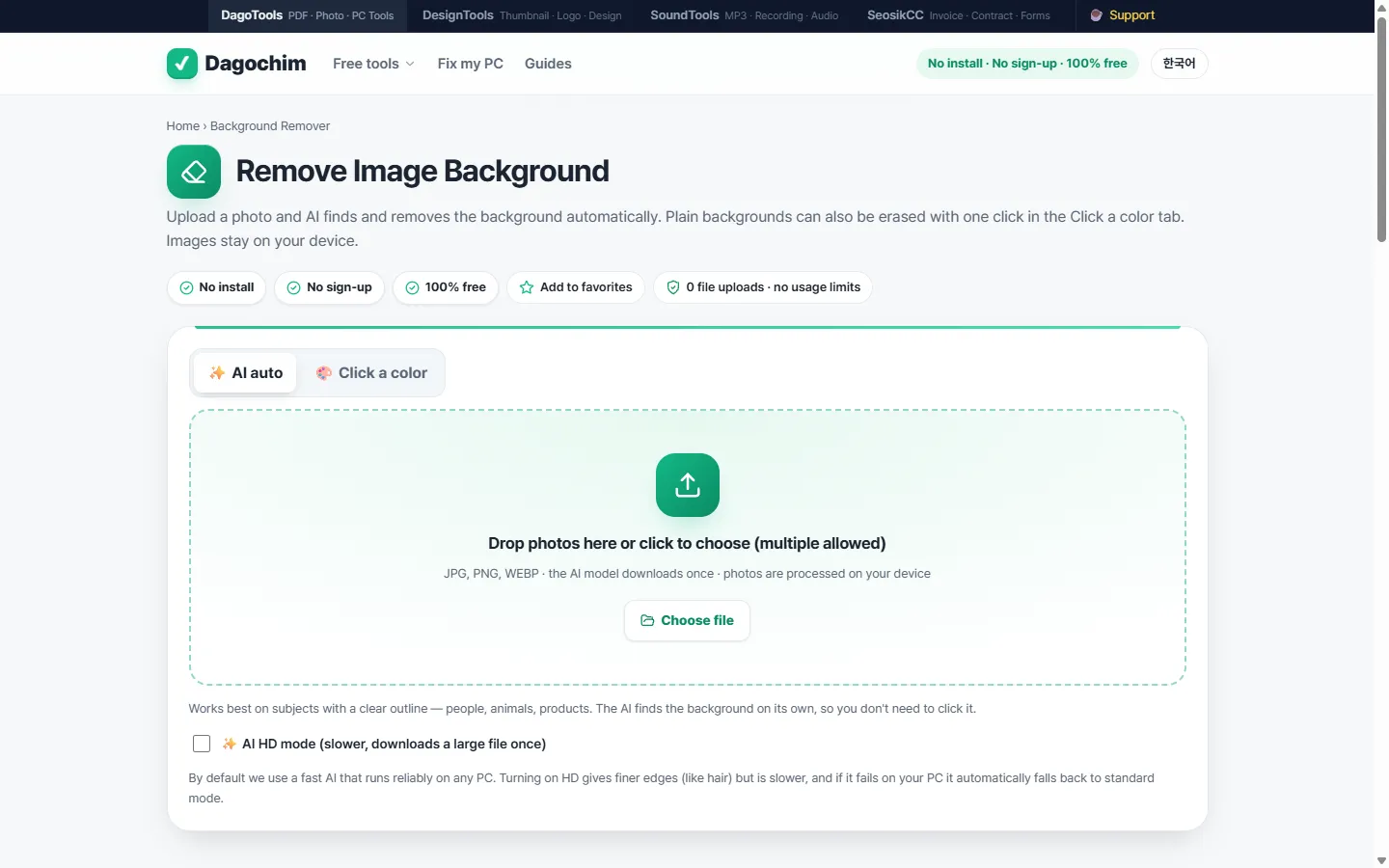Screen dimensions: 1389x868
Task: Click the page vertical scrollbar thumb
Action: click(1381, 128)
